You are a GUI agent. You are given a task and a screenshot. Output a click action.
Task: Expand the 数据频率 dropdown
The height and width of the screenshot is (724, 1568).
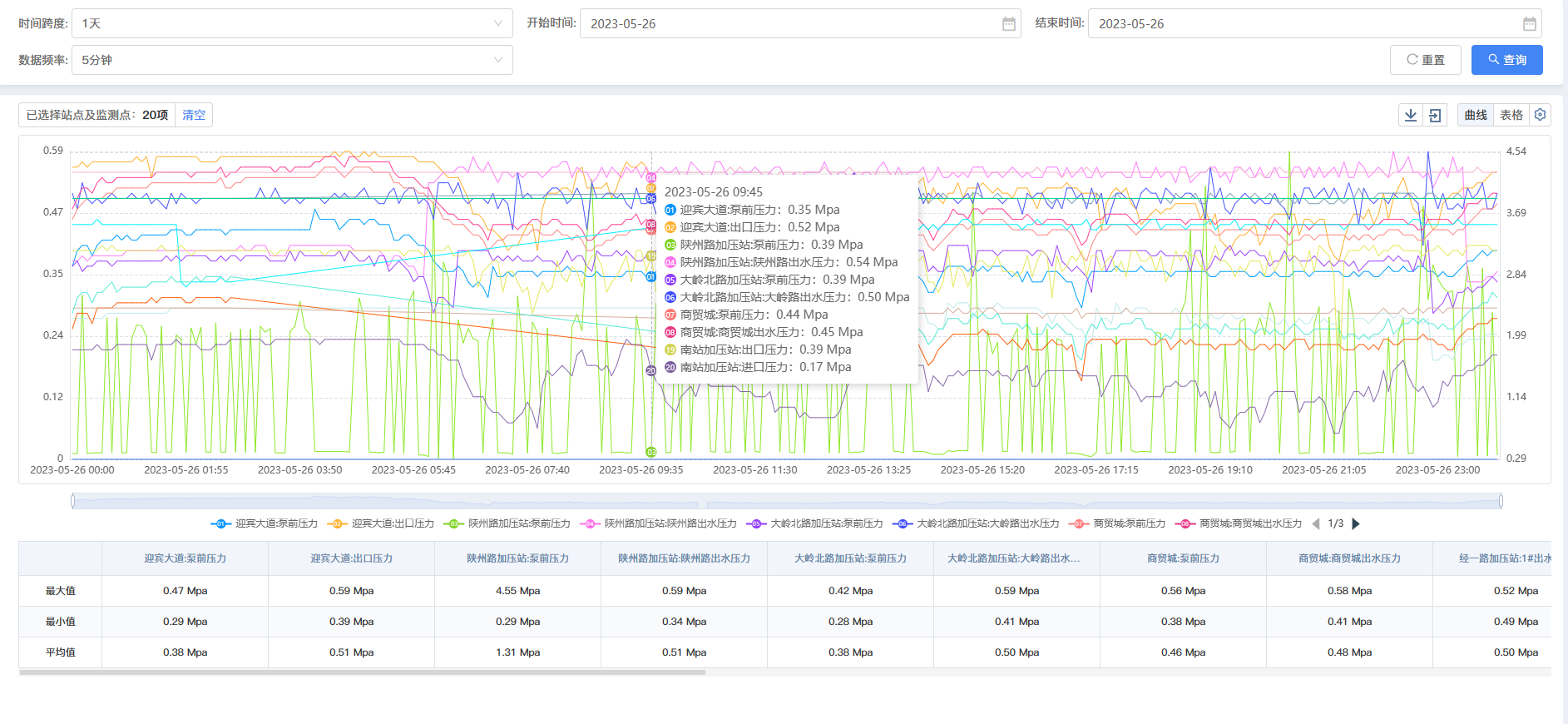[292, 60]
